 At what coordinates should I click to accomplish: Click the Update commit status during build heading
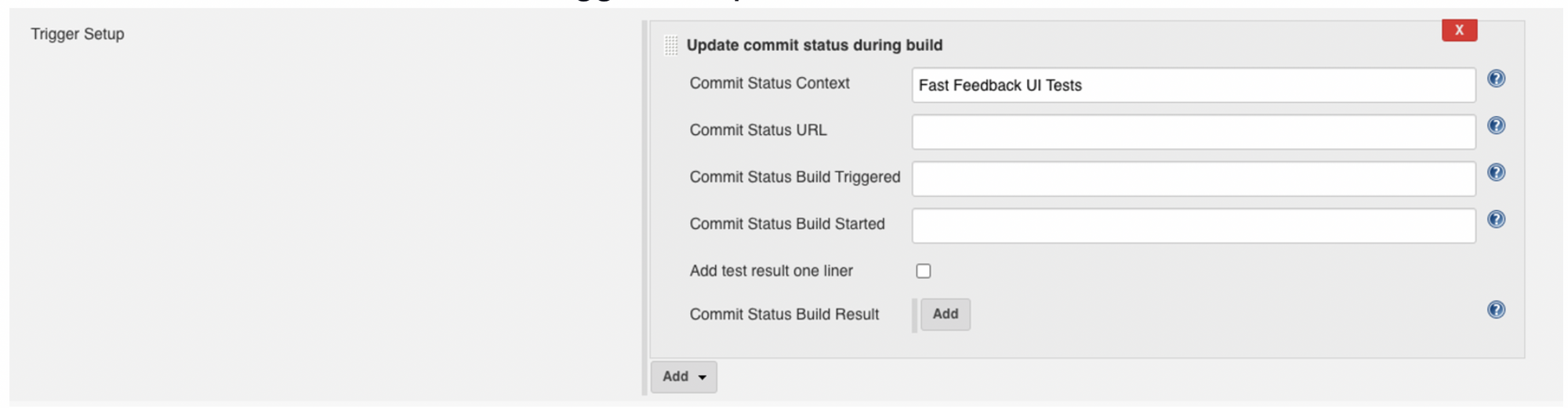(814, 46)
